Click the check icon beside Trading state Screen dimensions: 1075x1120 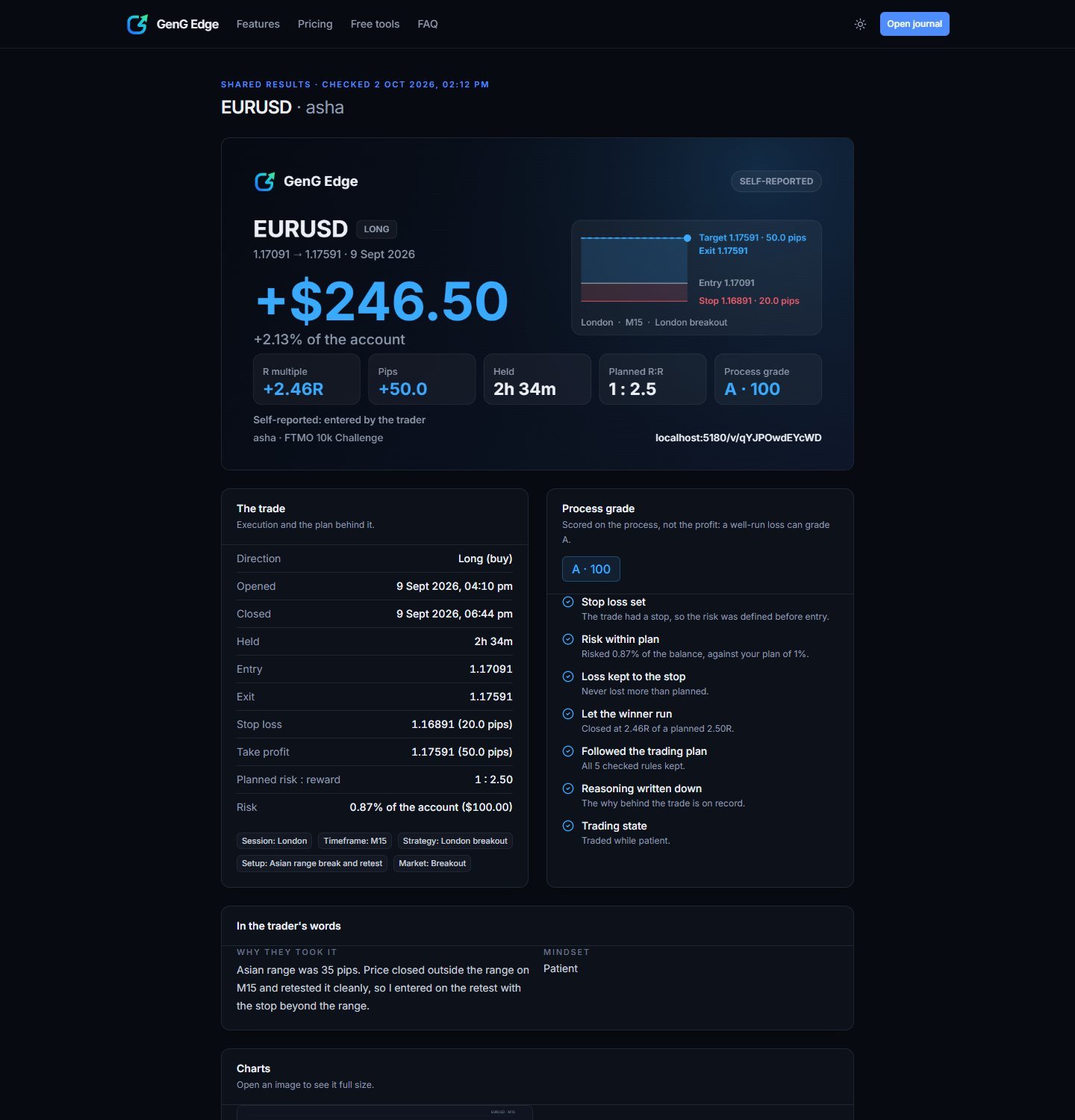tap(568, 826)
